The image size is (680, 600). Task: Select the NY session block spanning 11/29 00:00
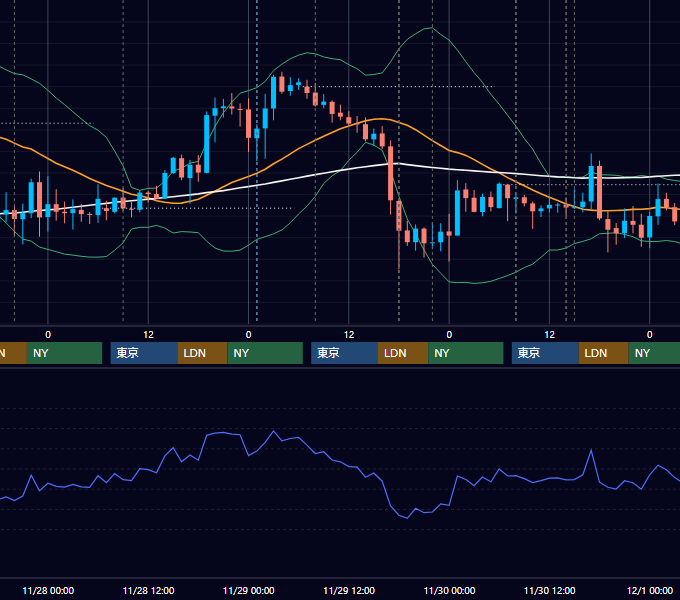[x=265, y=353]
